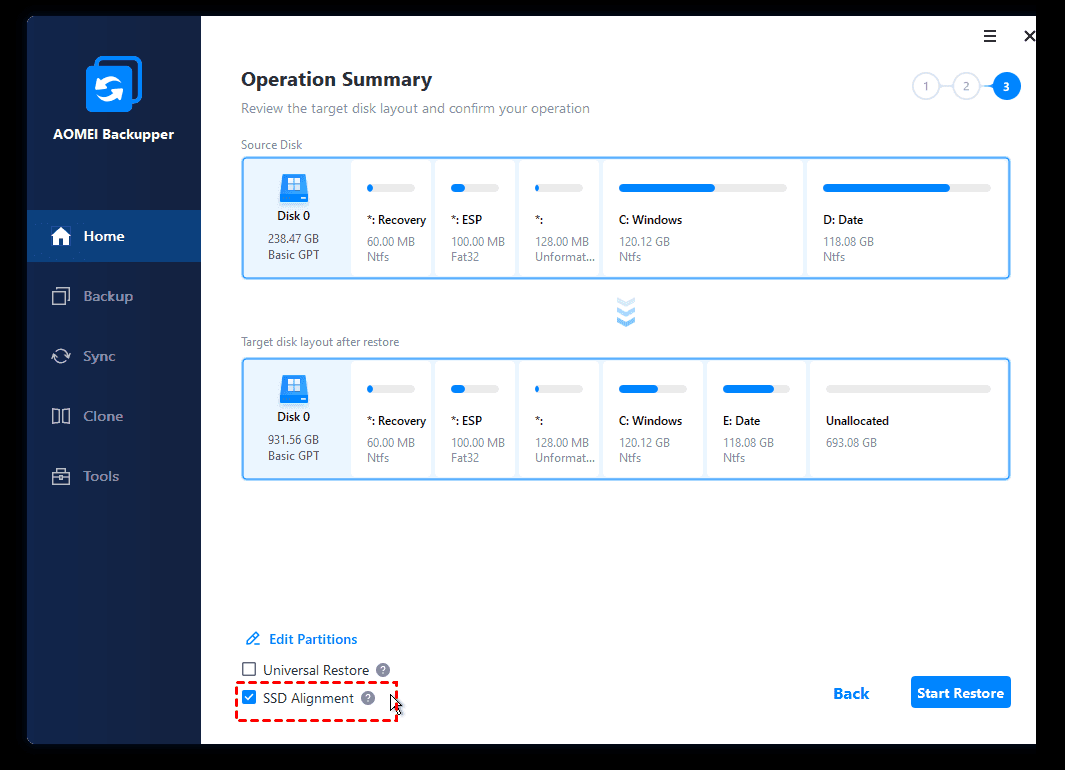Screen dimensions: 1065x770
Task: Open the Home tab in sidebar
Action: (103, 236)
